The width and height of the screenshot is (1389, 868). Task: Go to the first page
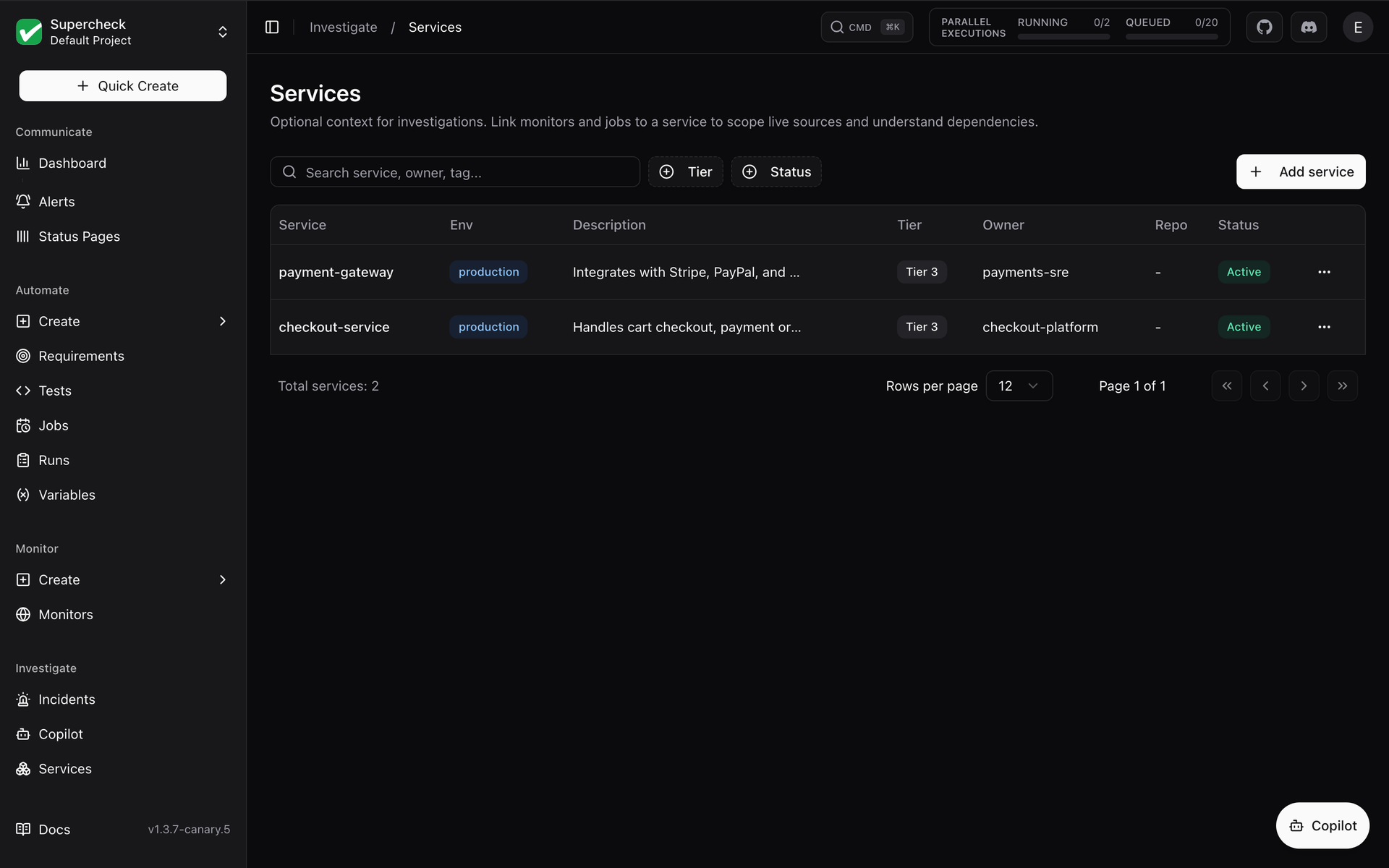coord(1227,386)
